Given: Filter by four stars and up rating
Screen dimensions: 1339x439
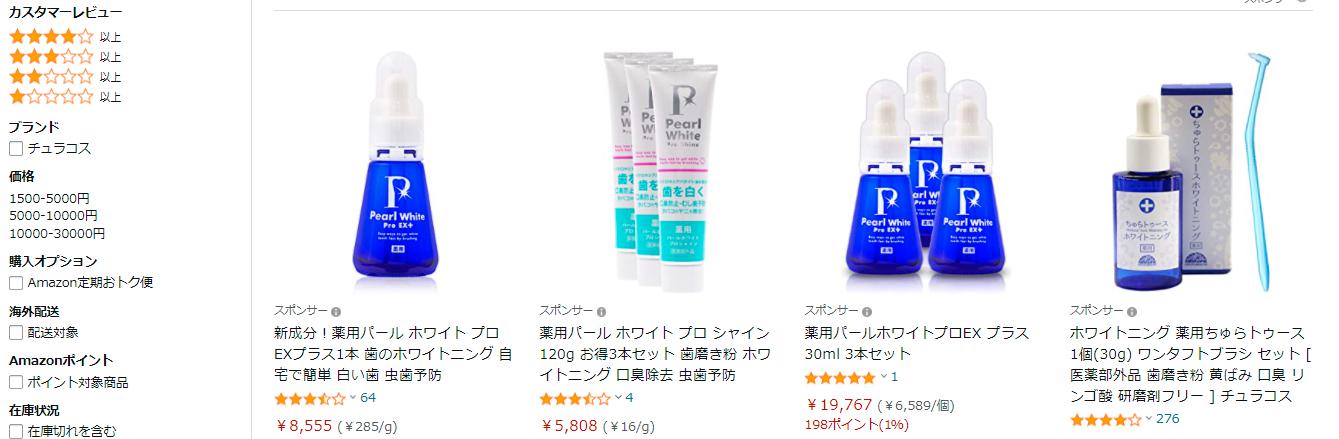Looking at the screenshot, I should coord(65,36).
